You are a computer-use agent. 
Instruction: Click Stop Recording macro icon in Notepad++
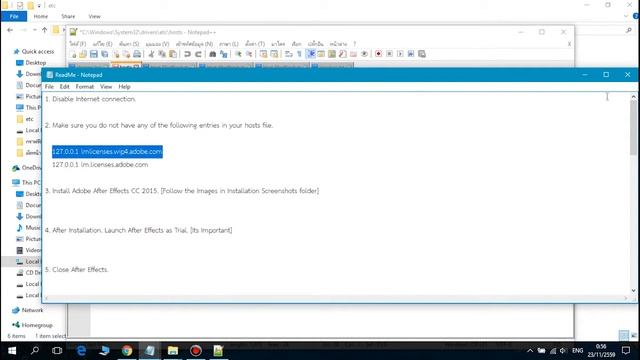pos(389,54)
